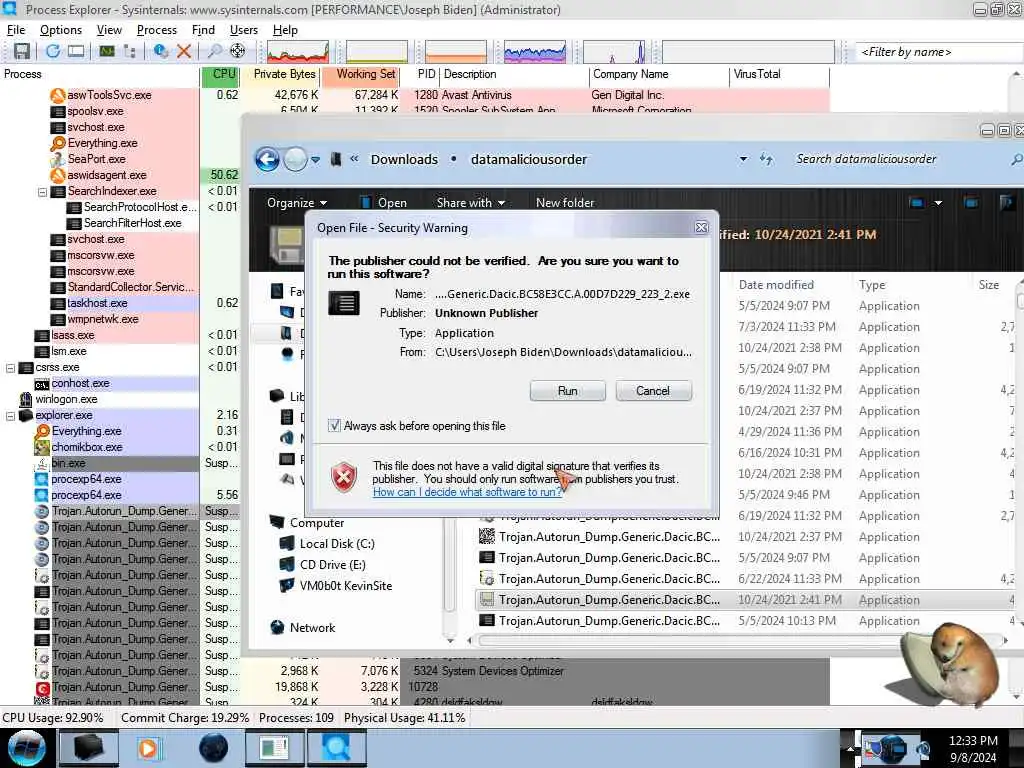Click the Run button in Security Warning
Image resolution: width=1024 pixels, height=768 pixels.
point(568,391)
